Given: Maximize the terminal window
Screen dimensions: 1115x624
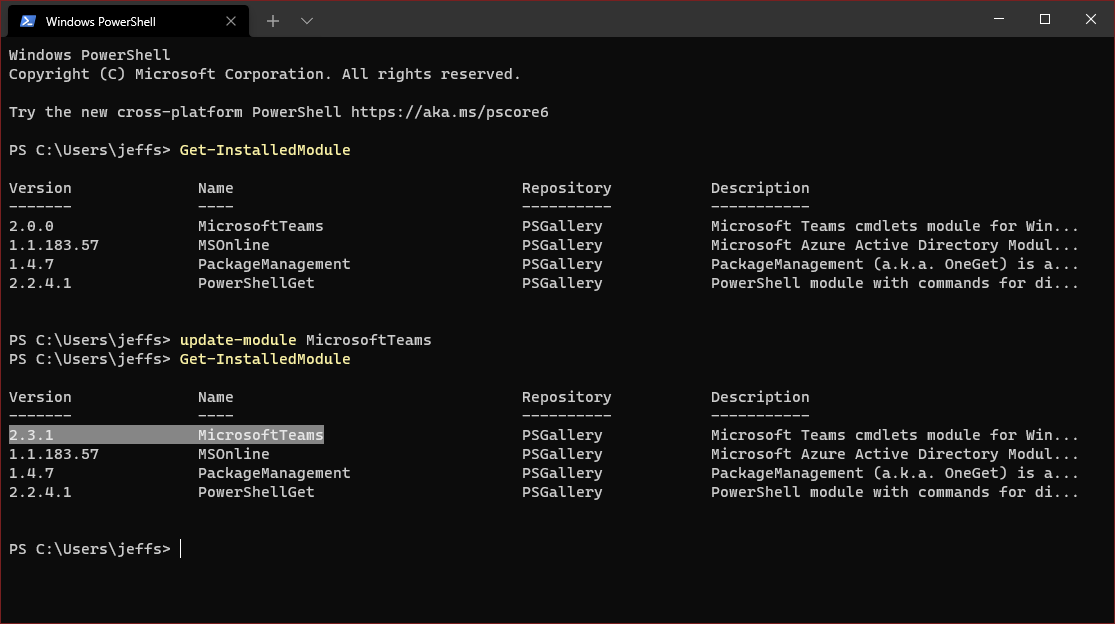Looking at the screenshot, I should [x=1045, y=19].
